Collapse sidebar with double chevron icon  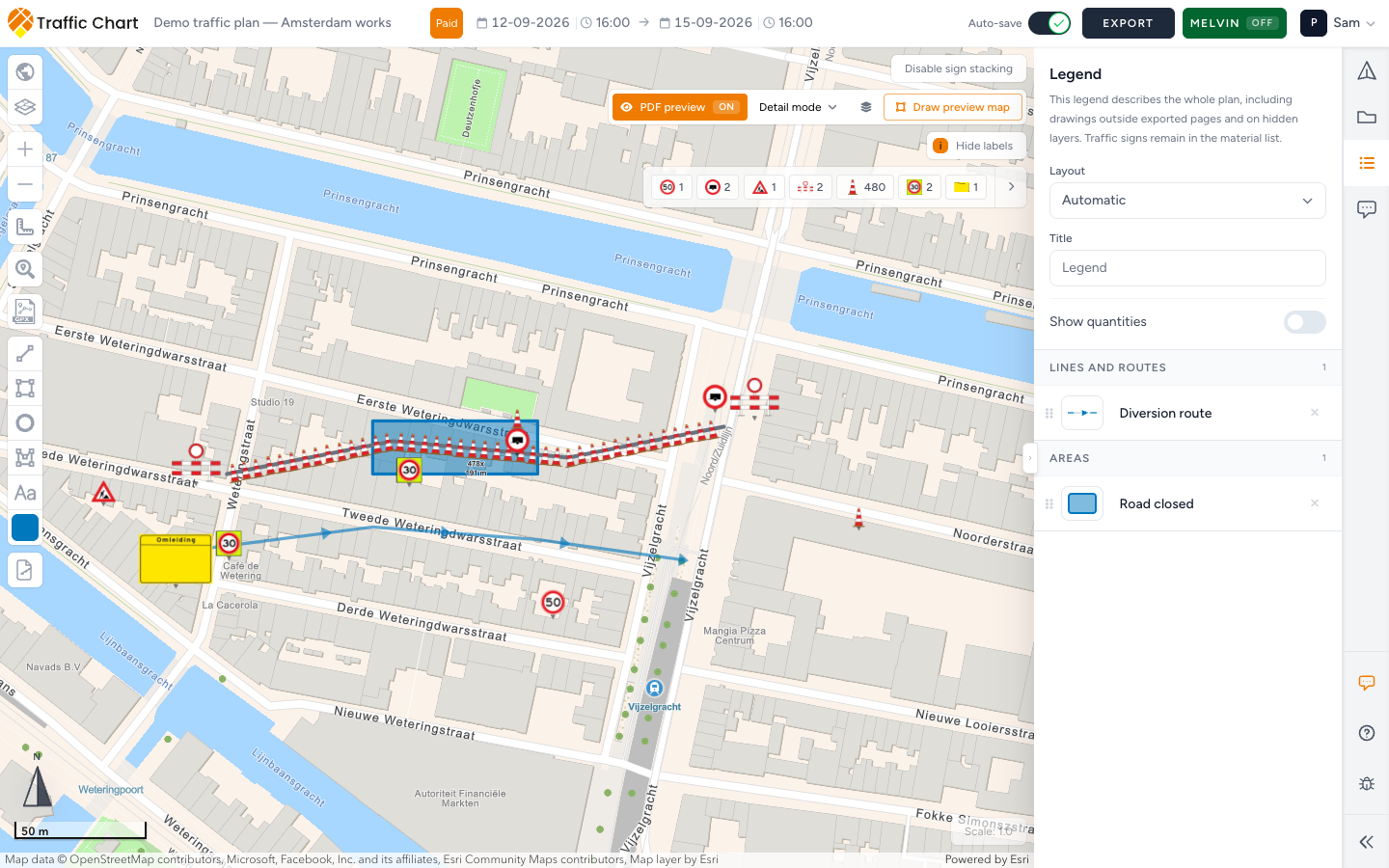1367,842
